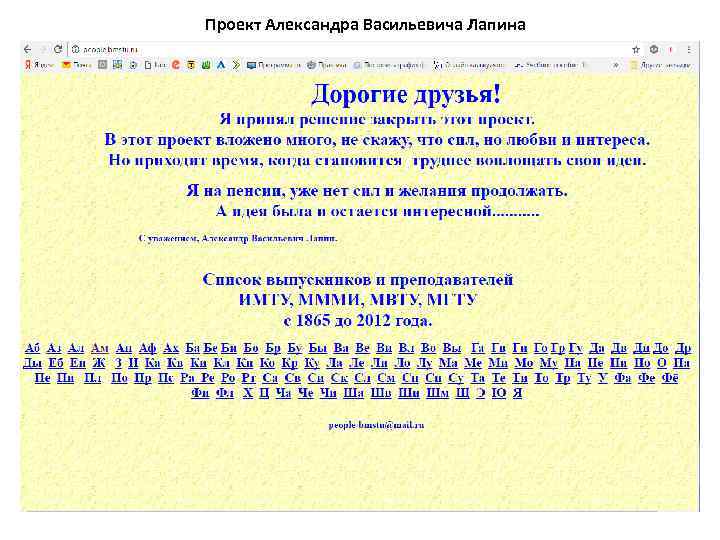720x540 pixels.
Task: Open the 'Э' surname list link
Action: (x=481, y=393)
